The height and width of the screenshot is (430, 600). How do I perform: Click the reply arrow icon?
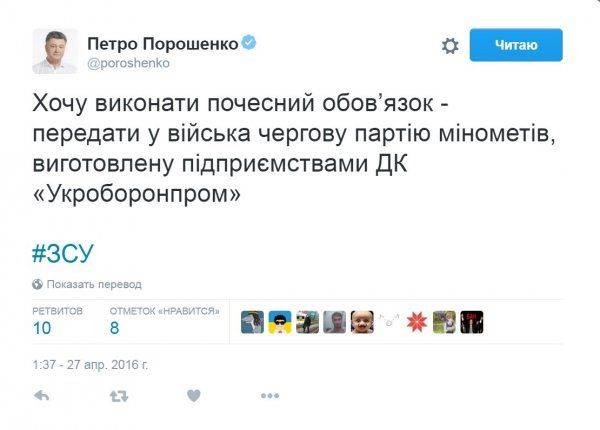42,396
